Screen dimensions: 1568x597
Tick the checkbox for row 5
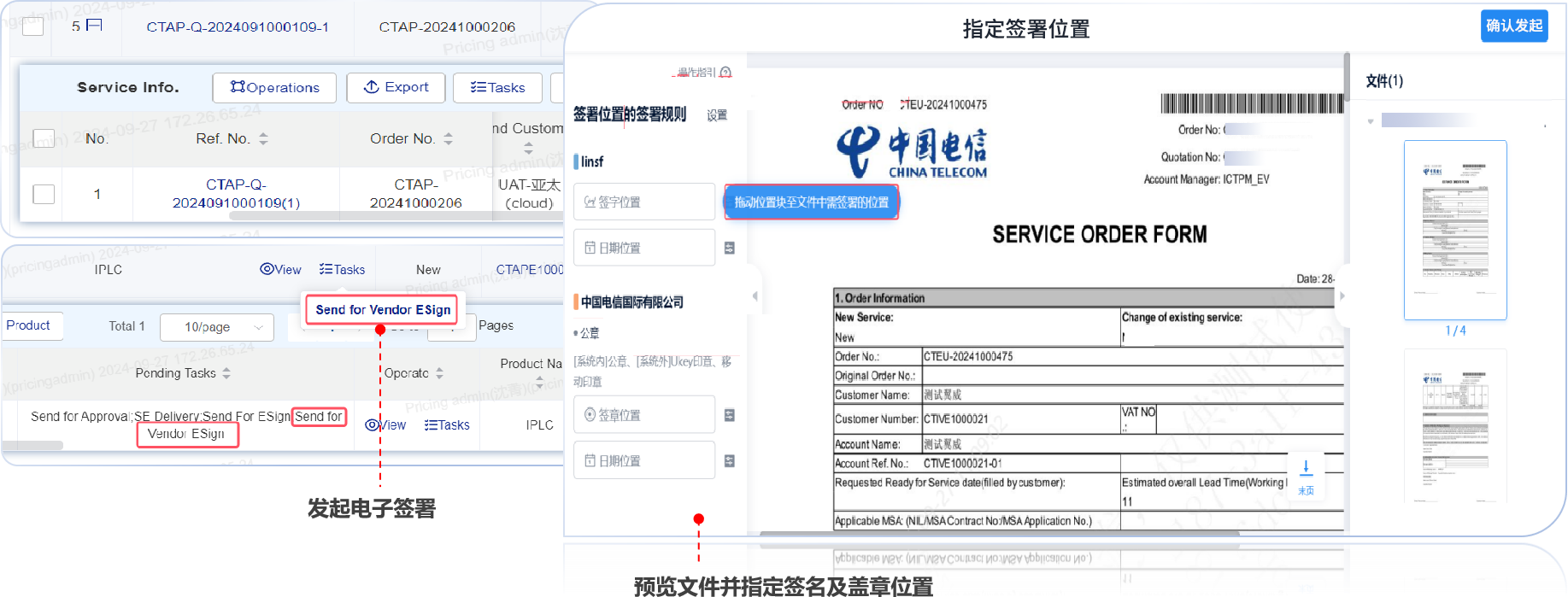pos(33,26)
